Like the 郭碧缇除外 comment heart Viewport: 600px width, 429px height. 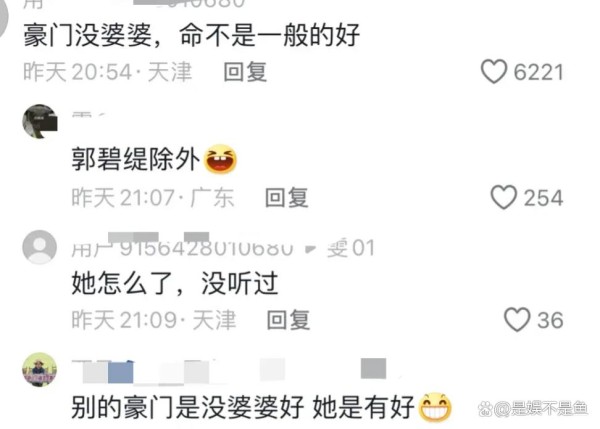click(x=504, y=197)
